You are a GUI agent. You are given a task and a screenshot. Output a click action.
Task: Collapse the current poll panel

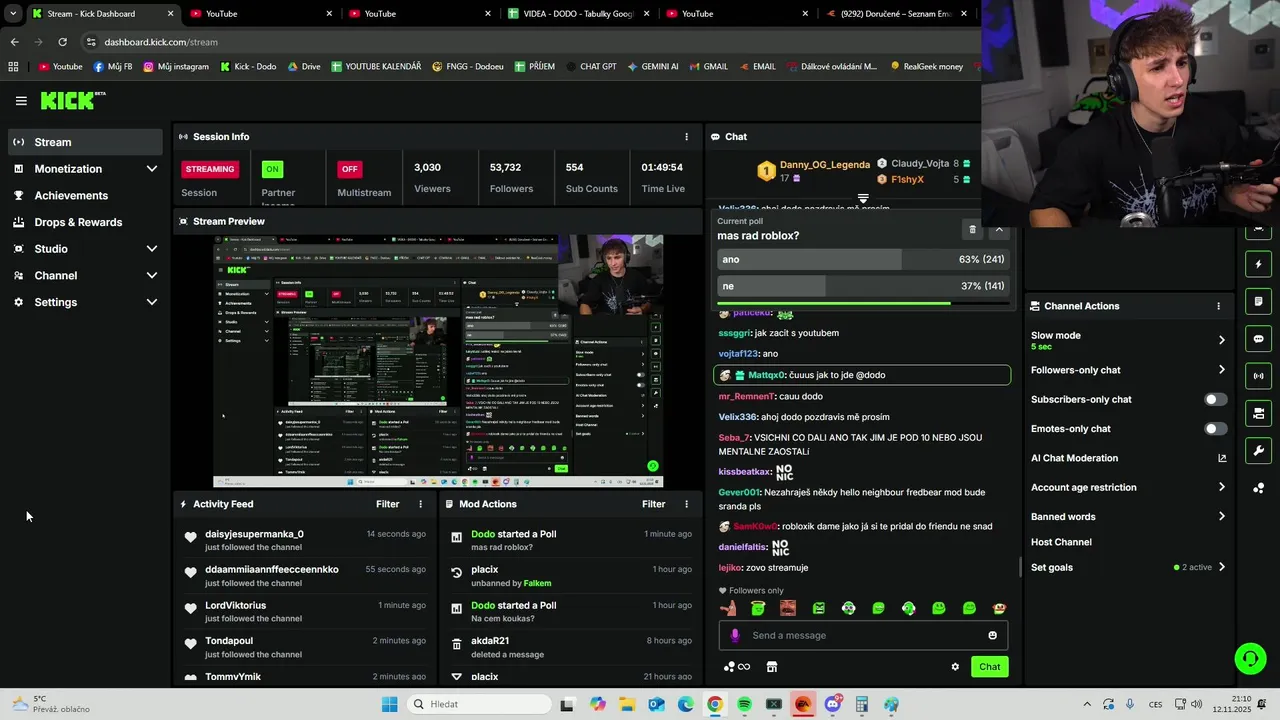tap(999, 230)
